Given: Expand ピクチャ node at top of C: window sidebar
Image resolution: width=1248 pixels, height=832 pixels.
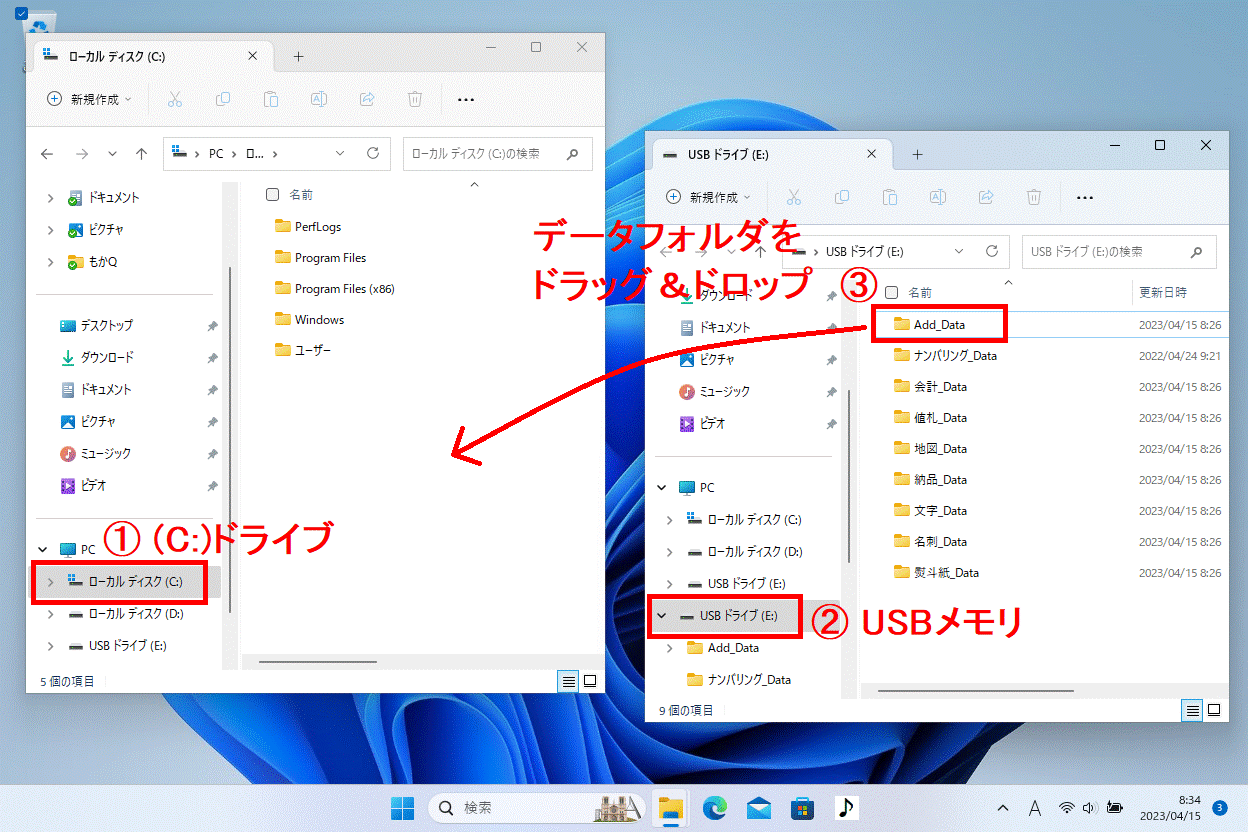Looking at the screenshot, I should (50, 230).
